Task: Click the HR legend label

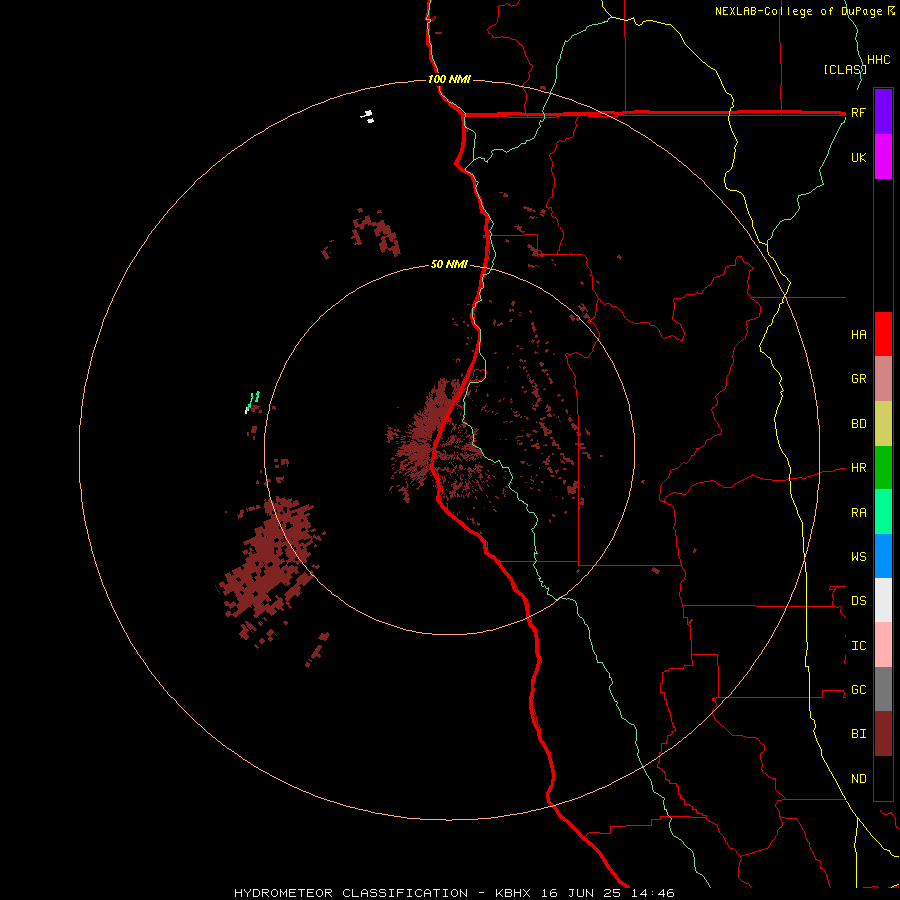Action: [858, 468]
